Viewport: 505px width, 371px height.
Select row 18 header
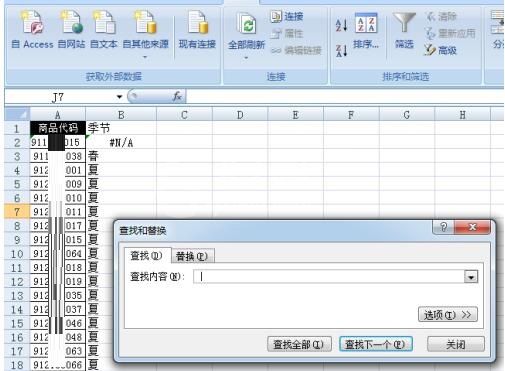coord(17,365)
